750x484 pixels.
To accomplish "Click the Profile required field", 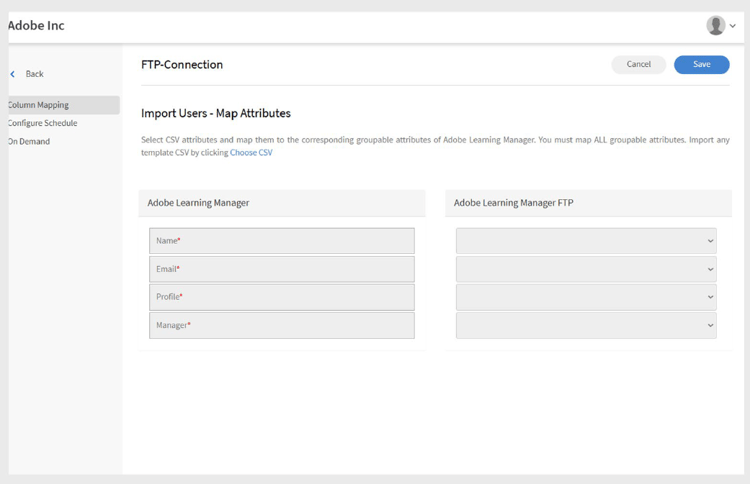I will [x=282, y=297].
